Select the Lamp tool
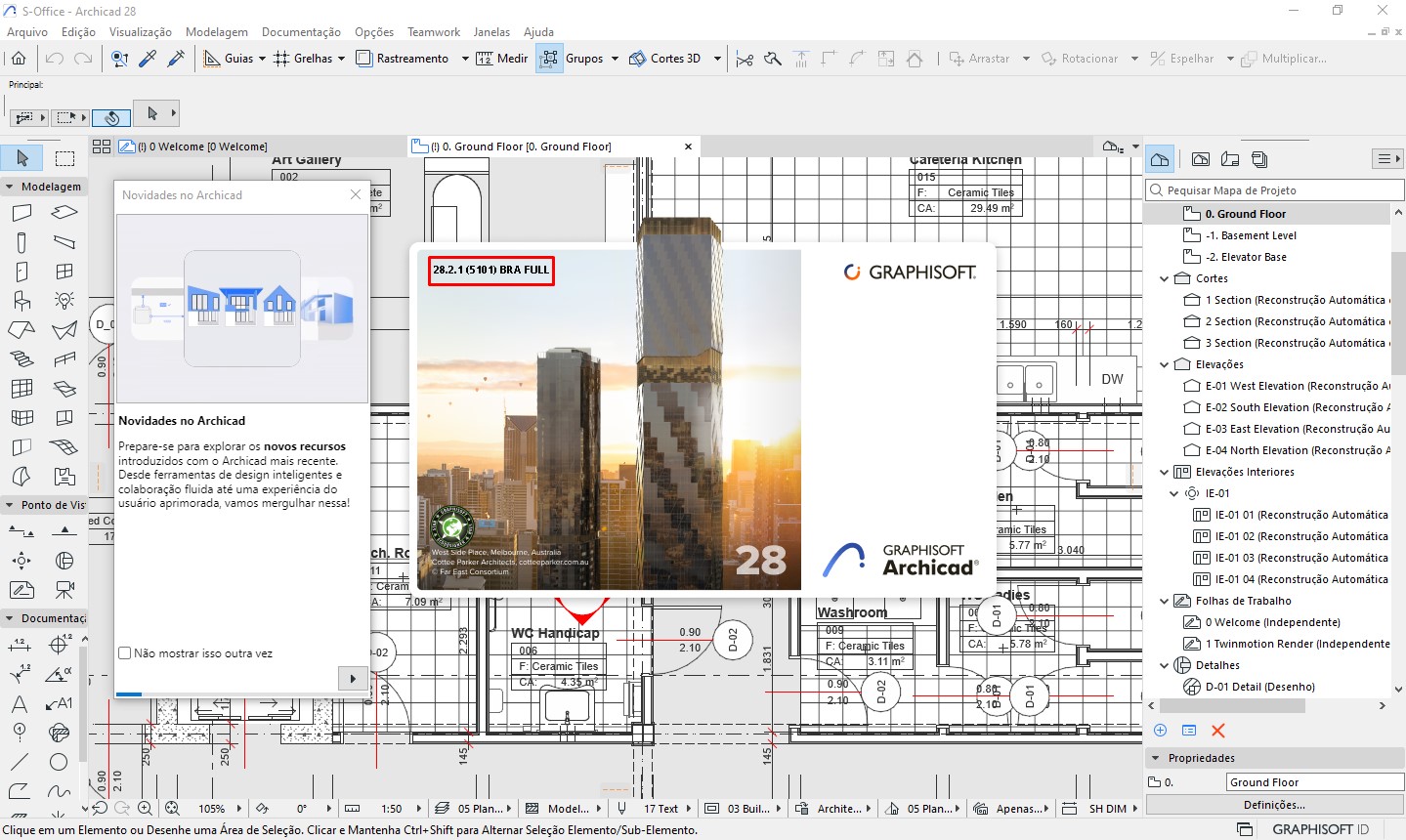The width and height of the screenshot is (1406, 840). click(64, 301)
